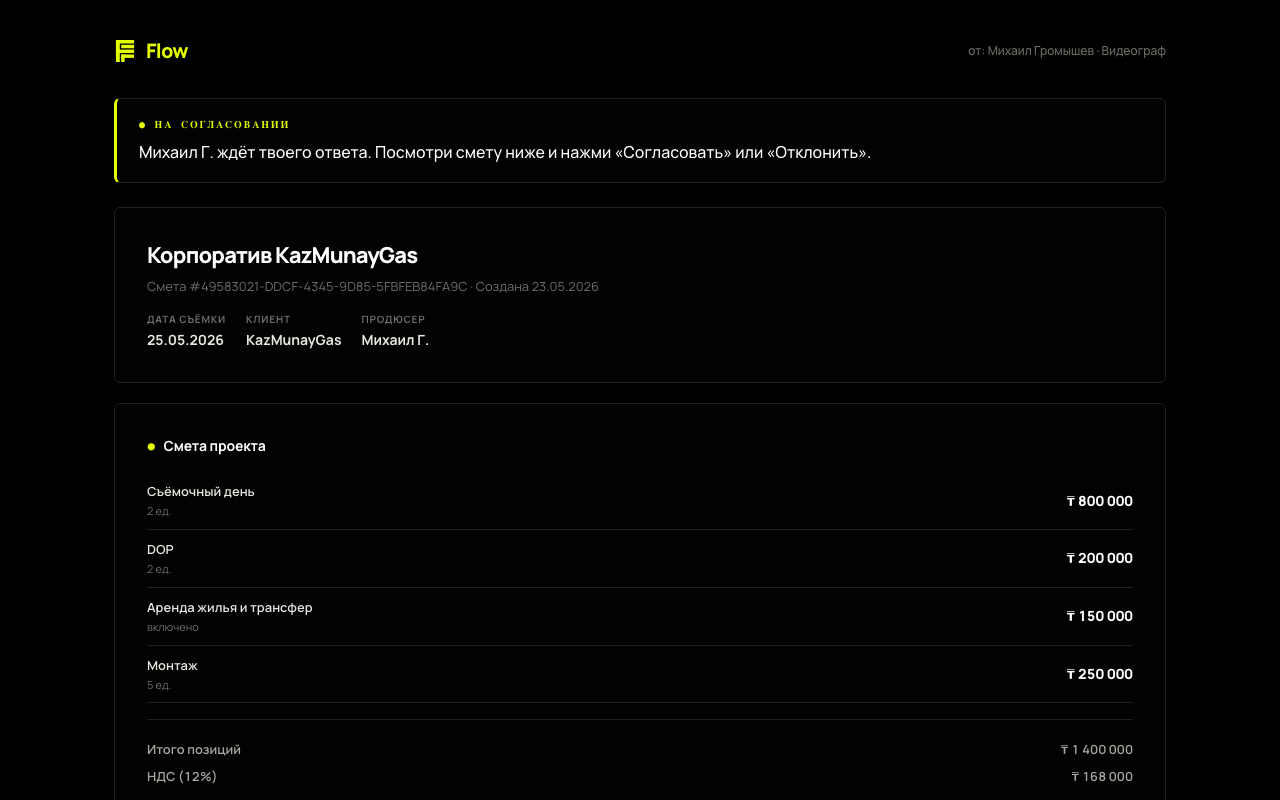The image size is (1280, 800).
Task: Select the 'Монтаж' line item
Action: [172, 666]
